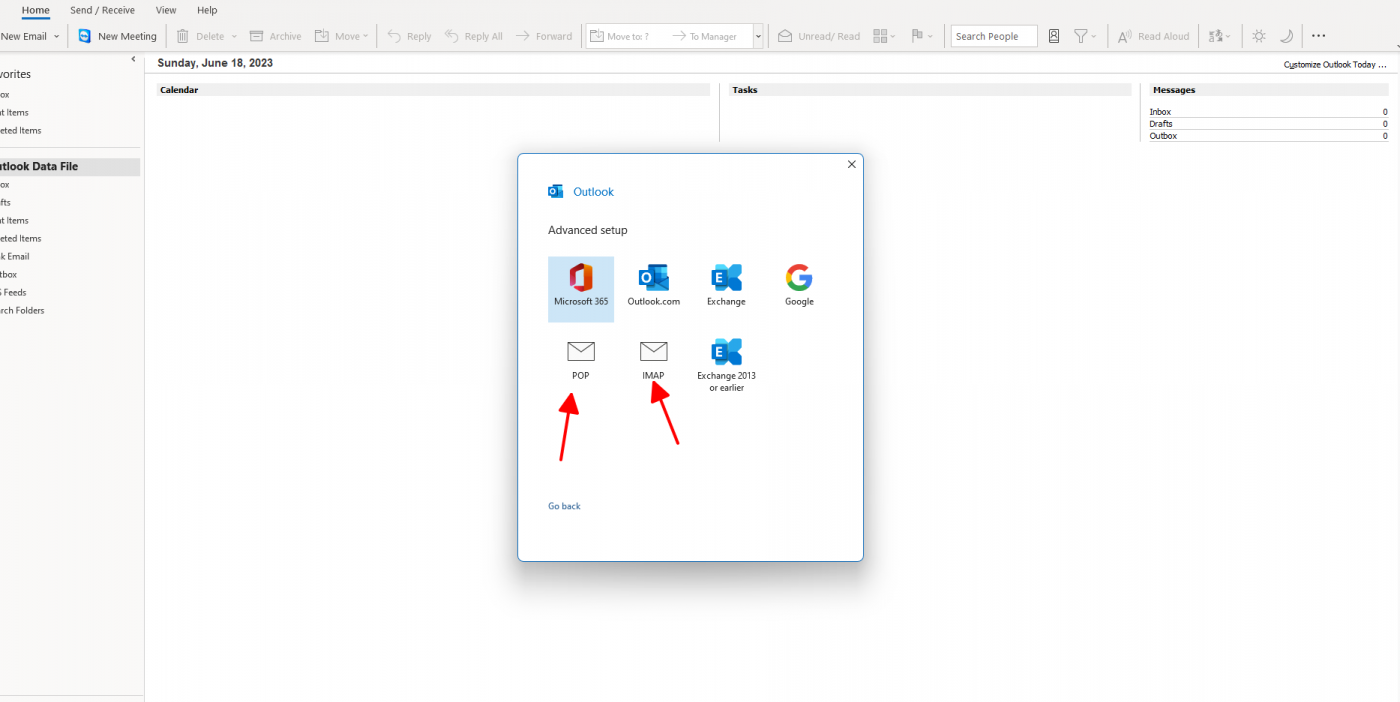Screen dimensions: 1400x702
Task: Switch to light mode sun icon
Action: (1259, 36)
